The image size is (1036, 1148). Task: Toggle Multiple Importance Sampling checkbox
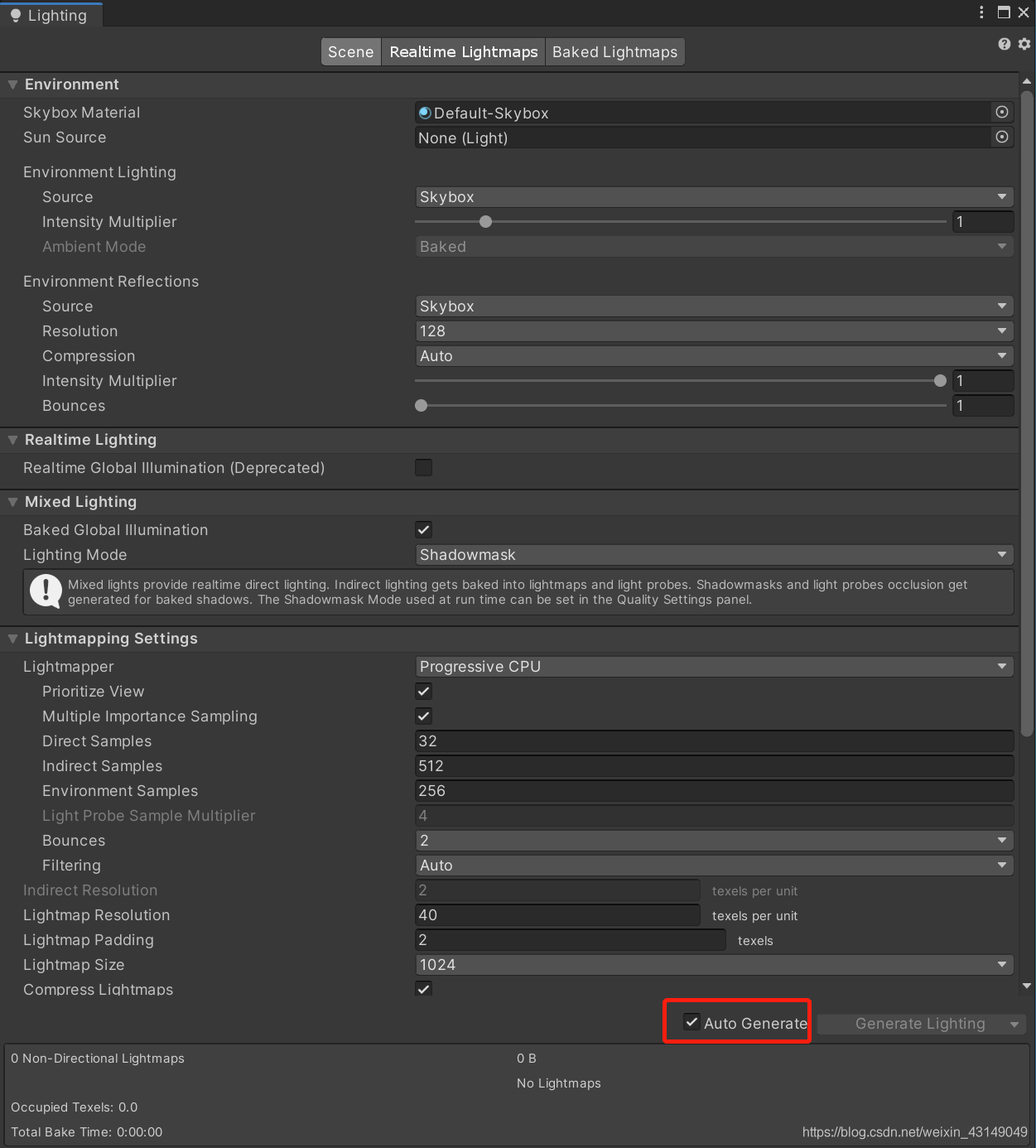(423, 716)
